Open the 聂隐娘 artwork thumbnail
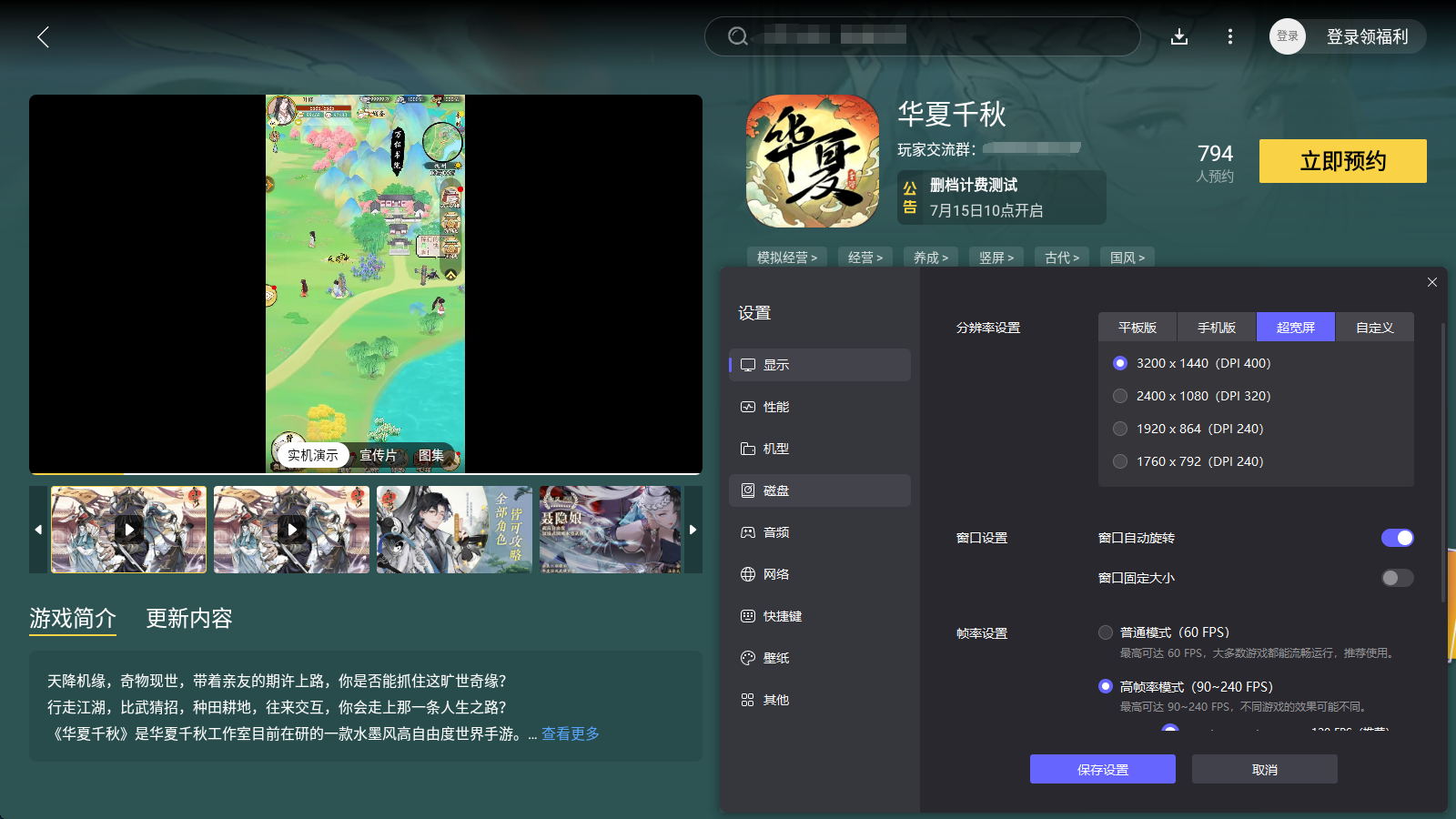The width and height of the screenshot is (1456, 819). [x=610, y=529]
